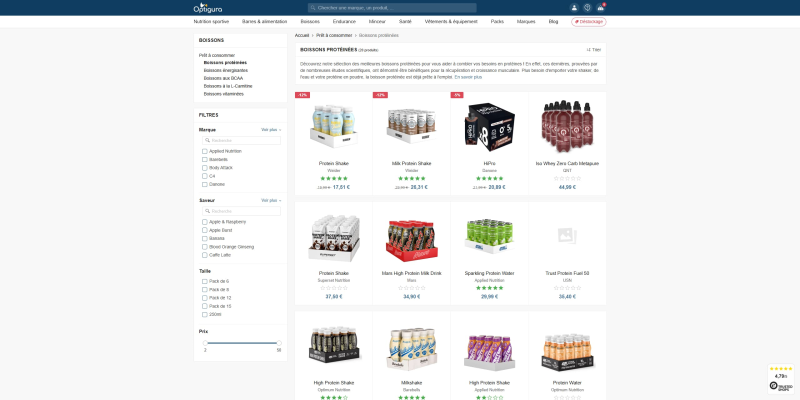Select Boissons aux BCAA category
This screenshot has height=400, width=800.
(223, 79)
